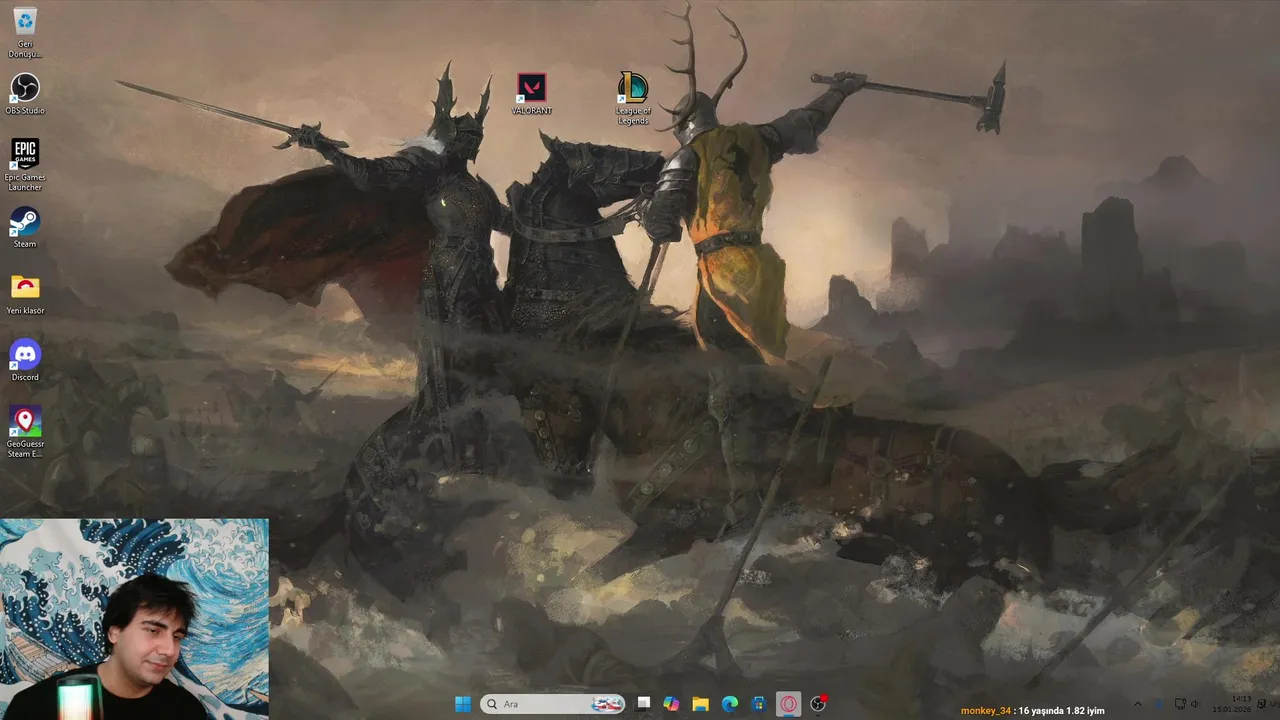This screenshot has height=720, width=1280.
Task: Select the League of Legends shortcut
Action: pos(632,99)
